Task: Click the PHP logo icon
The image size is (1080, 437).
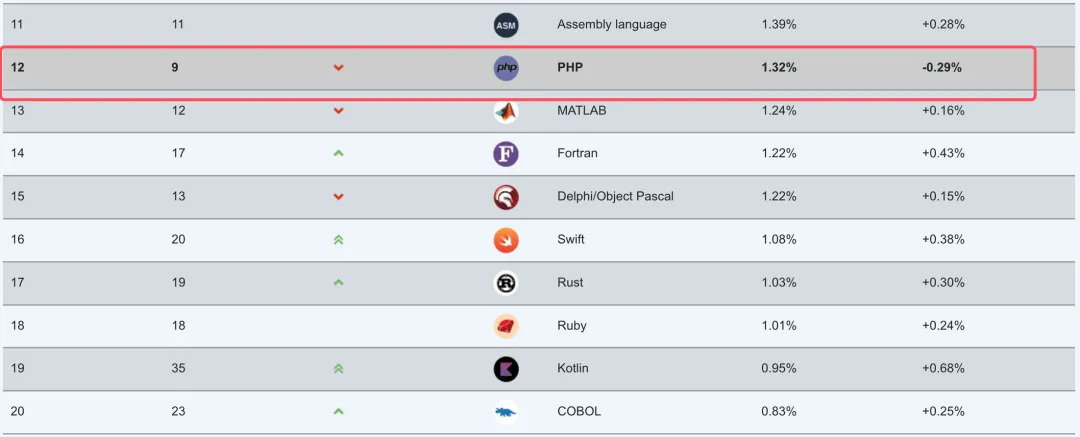Action: (x=506, y=68)
